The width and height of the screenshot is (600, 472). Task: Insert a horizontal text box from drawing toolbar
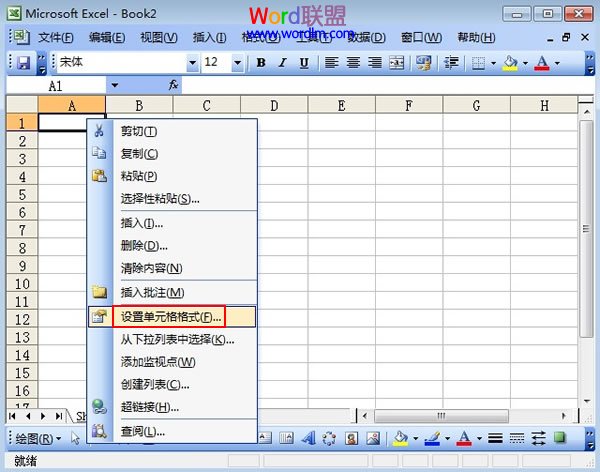(x=265, y=438)
